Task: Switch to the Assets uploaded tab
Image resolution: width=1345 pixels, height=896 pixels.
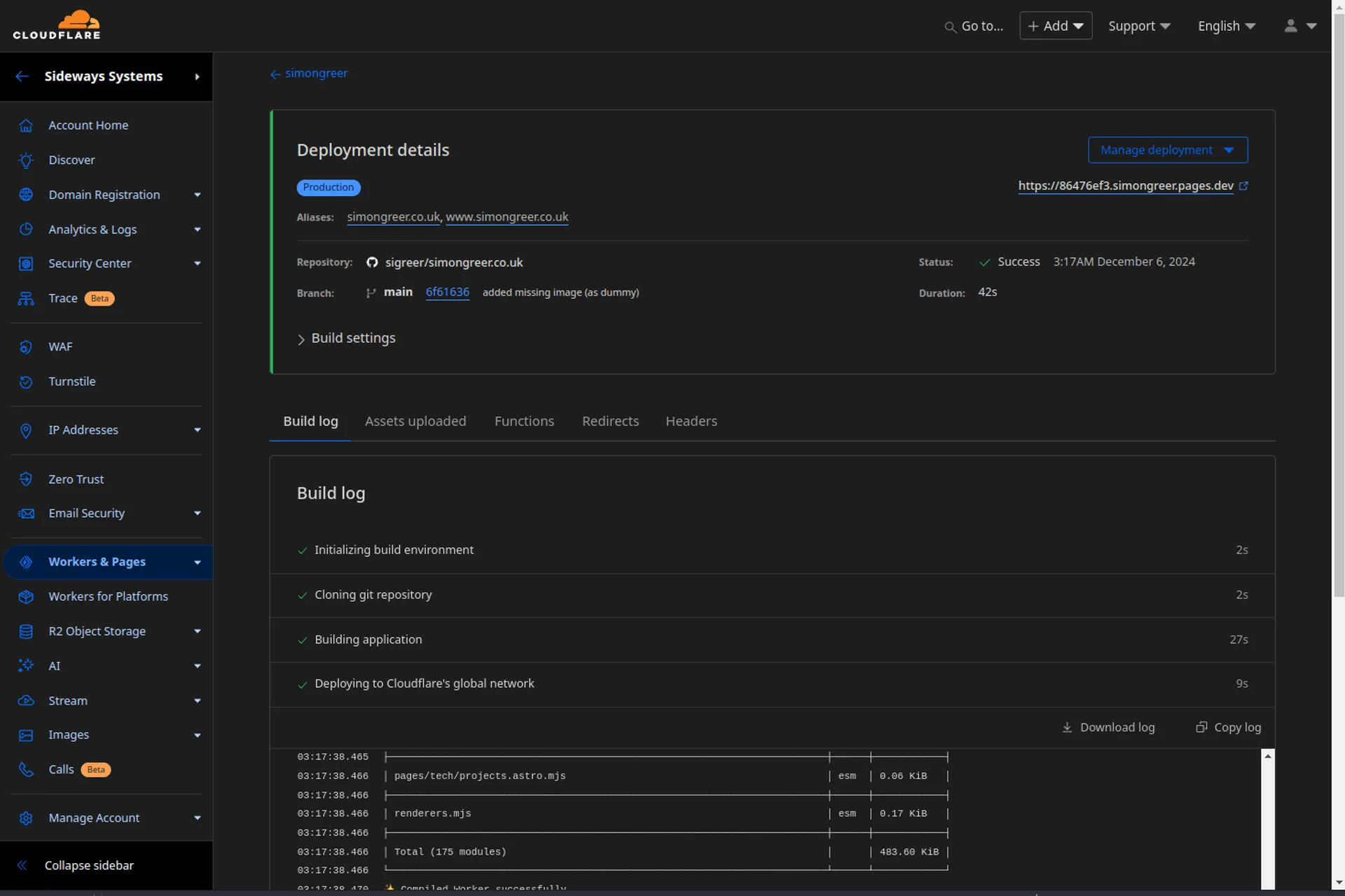Action: pos(415,421)
